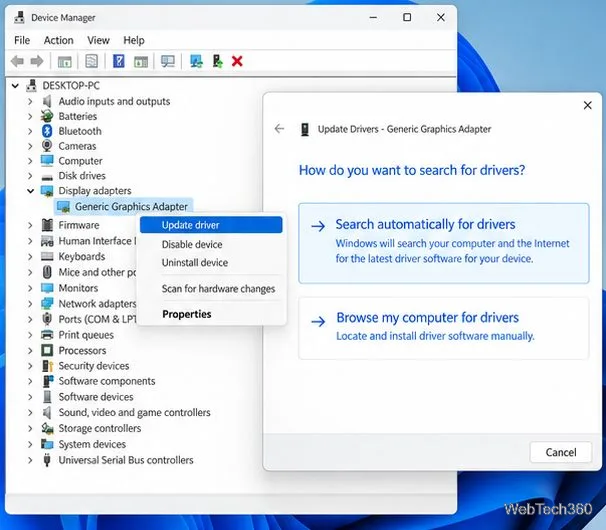The image size is (606, 530).
Task: Open the Help menu
Action: [134, 40]
